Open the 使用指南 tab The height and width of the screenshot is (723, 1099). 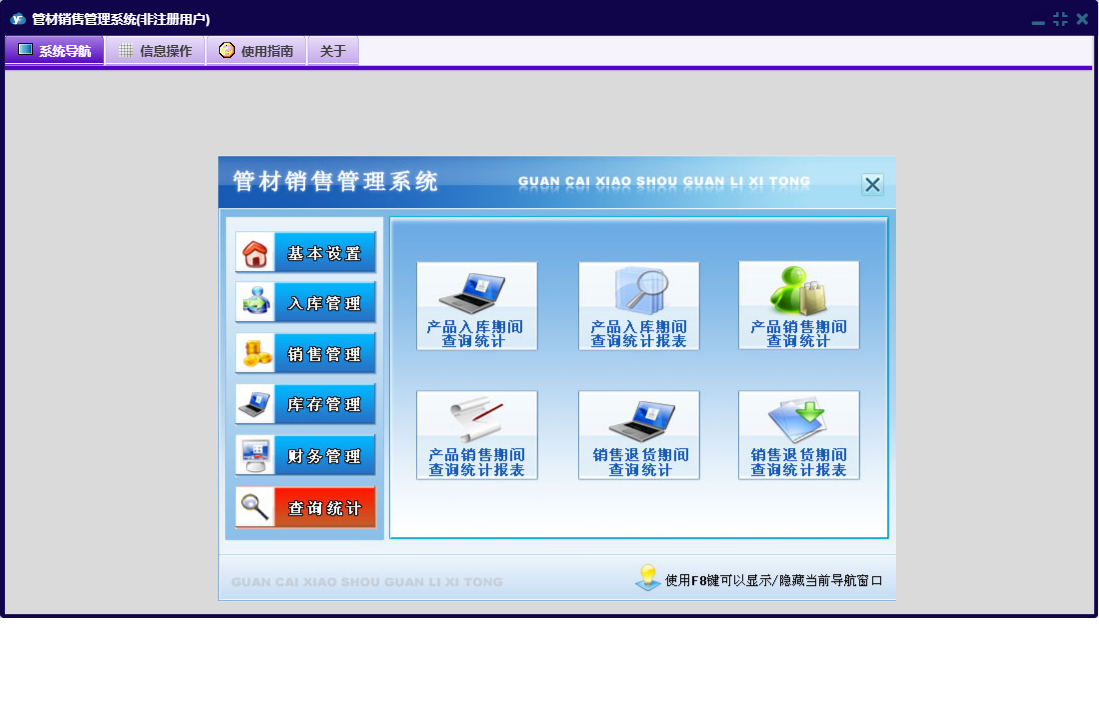click(x=256, y=51)
